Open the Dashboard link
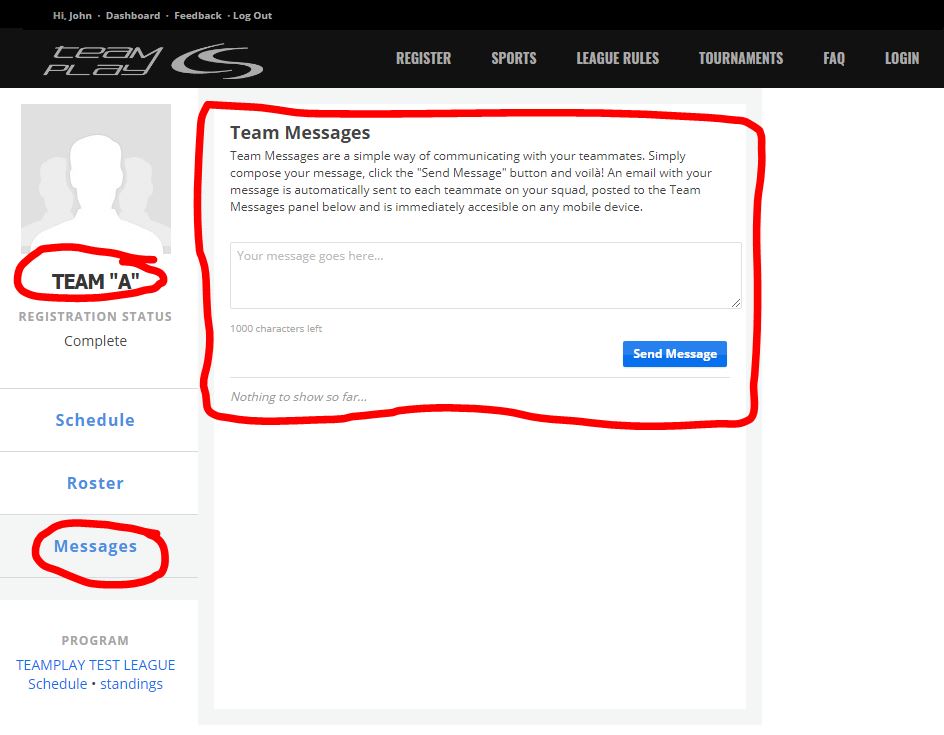The image size is (944, 735). point(132,16)
